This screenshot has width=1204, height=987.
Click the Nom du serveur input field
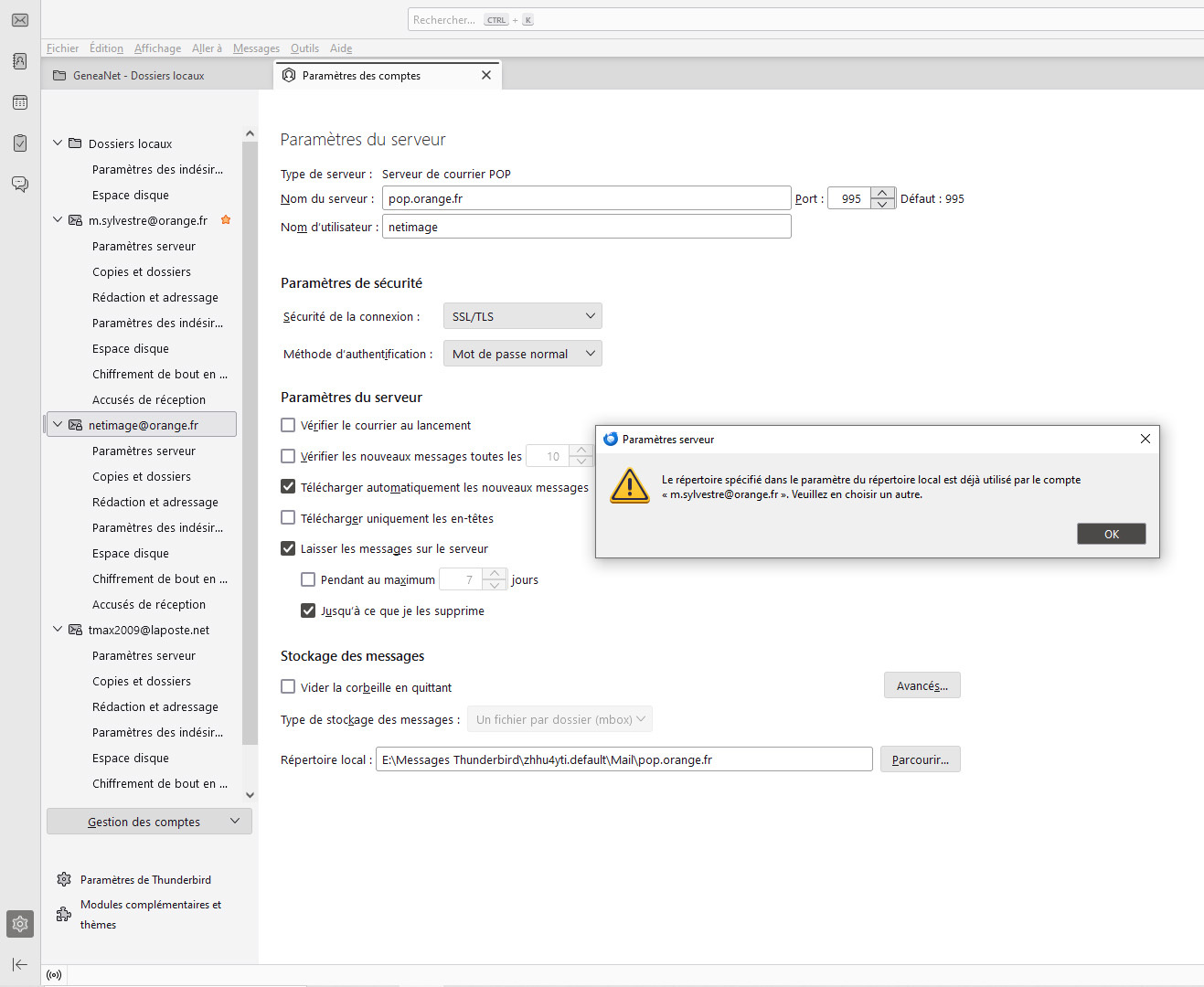(586, 198)
